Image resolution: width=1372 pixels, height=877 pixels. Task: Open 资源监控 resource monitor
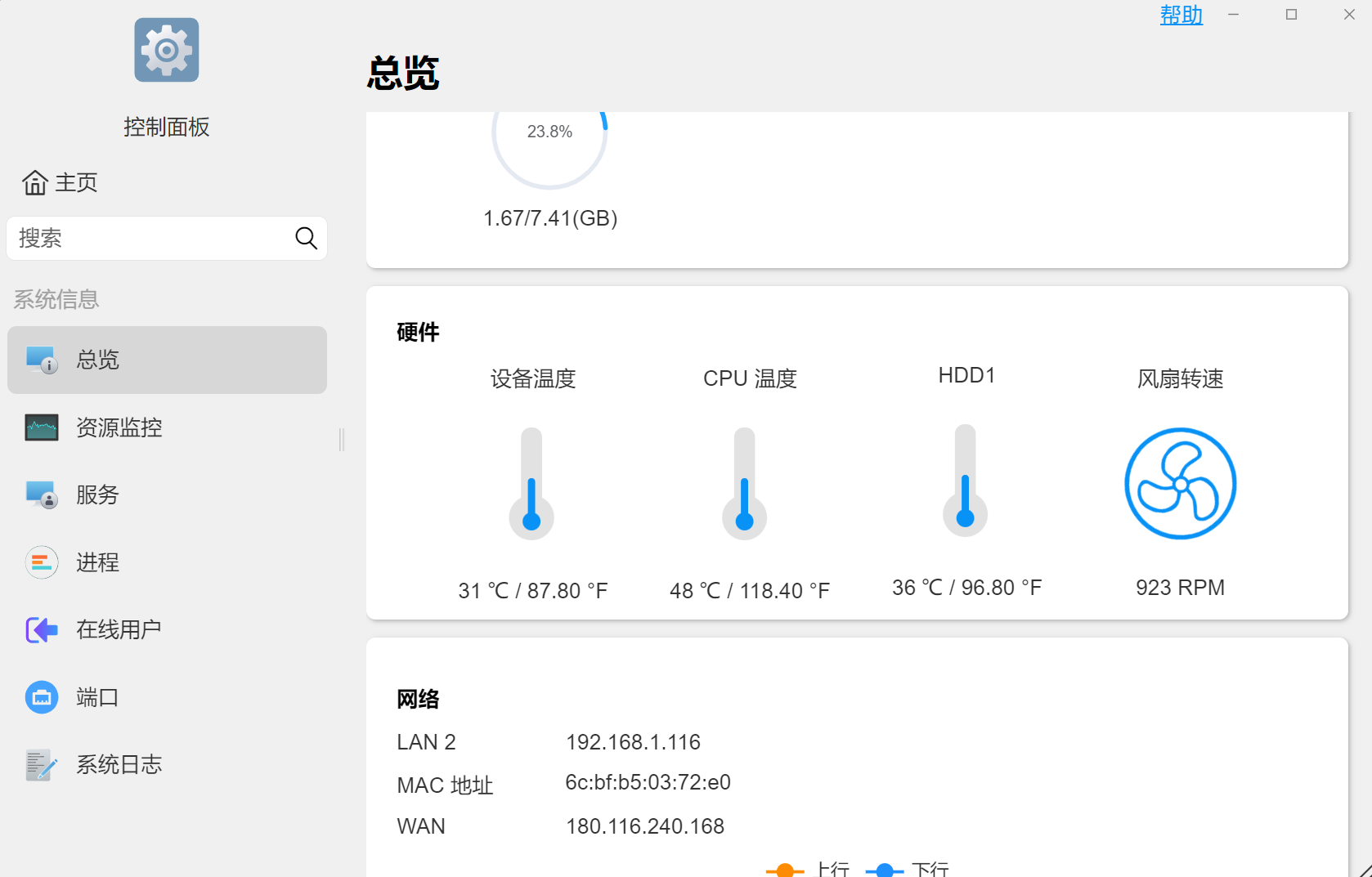click(x=119, y=427)
